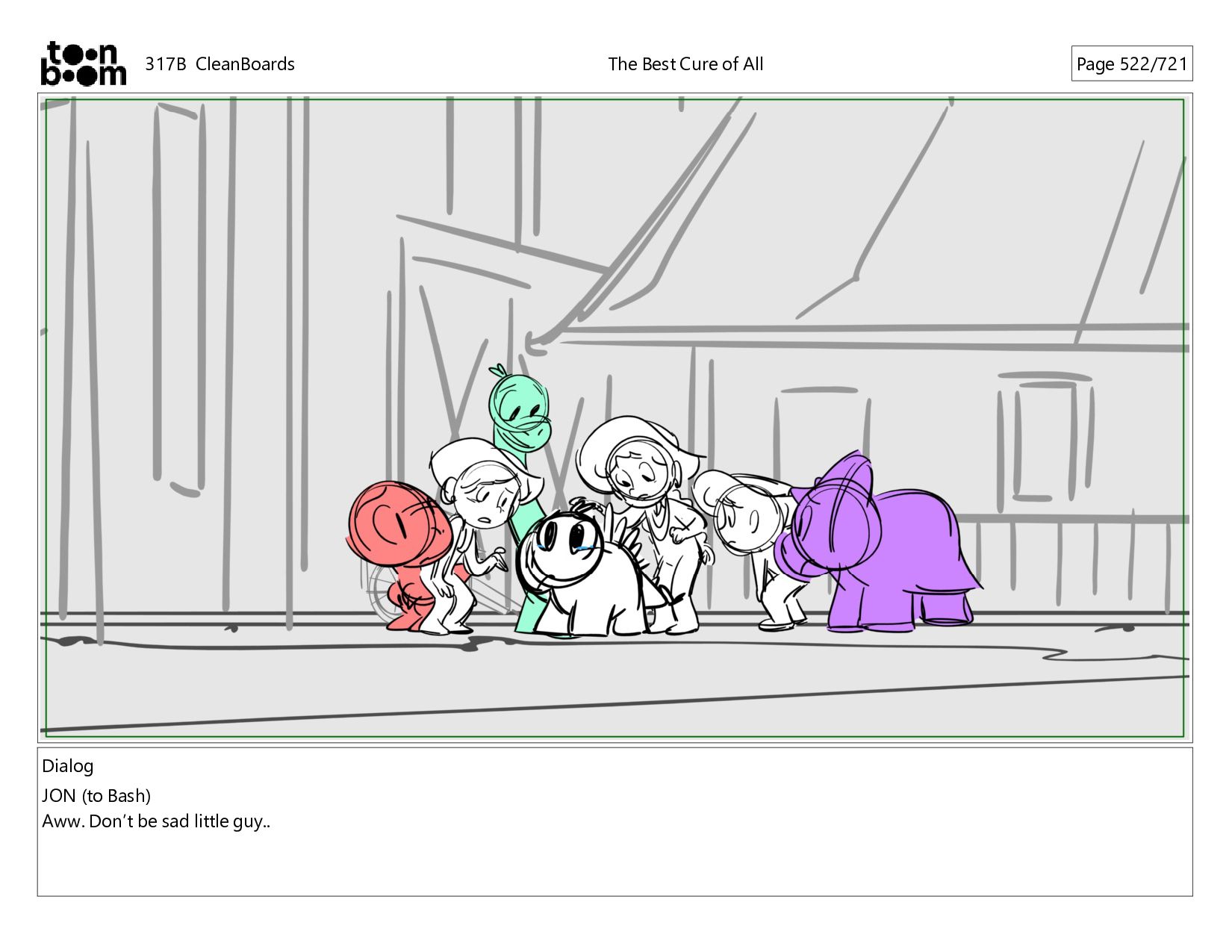This screenshot has width=1232, height=952.
Task: Click the storyboard panel drawing
Action: (615, 417)
